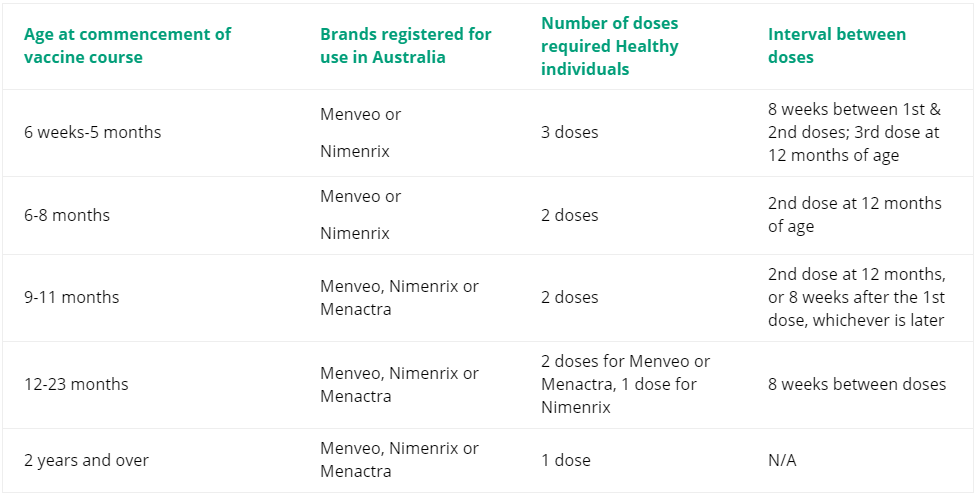
Task: Click the '3rd dose at 12 months' interval cell
Action: pyautogui.click(x=854, y=132)
